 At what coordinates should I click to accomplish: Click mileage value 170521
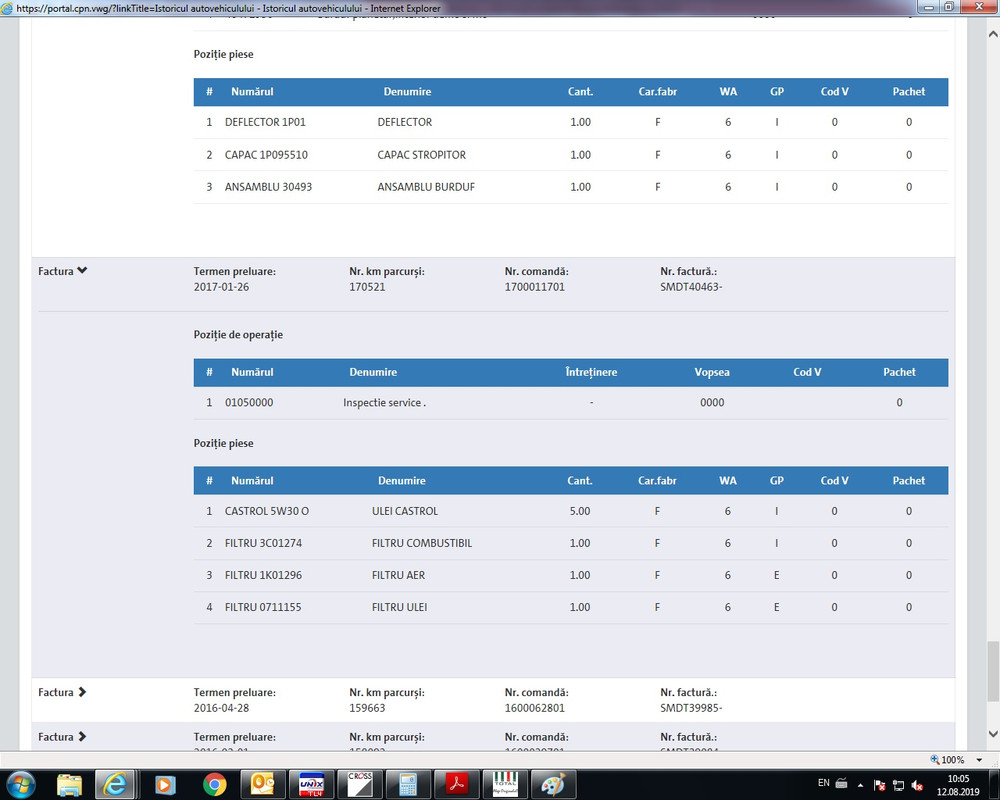367,287
